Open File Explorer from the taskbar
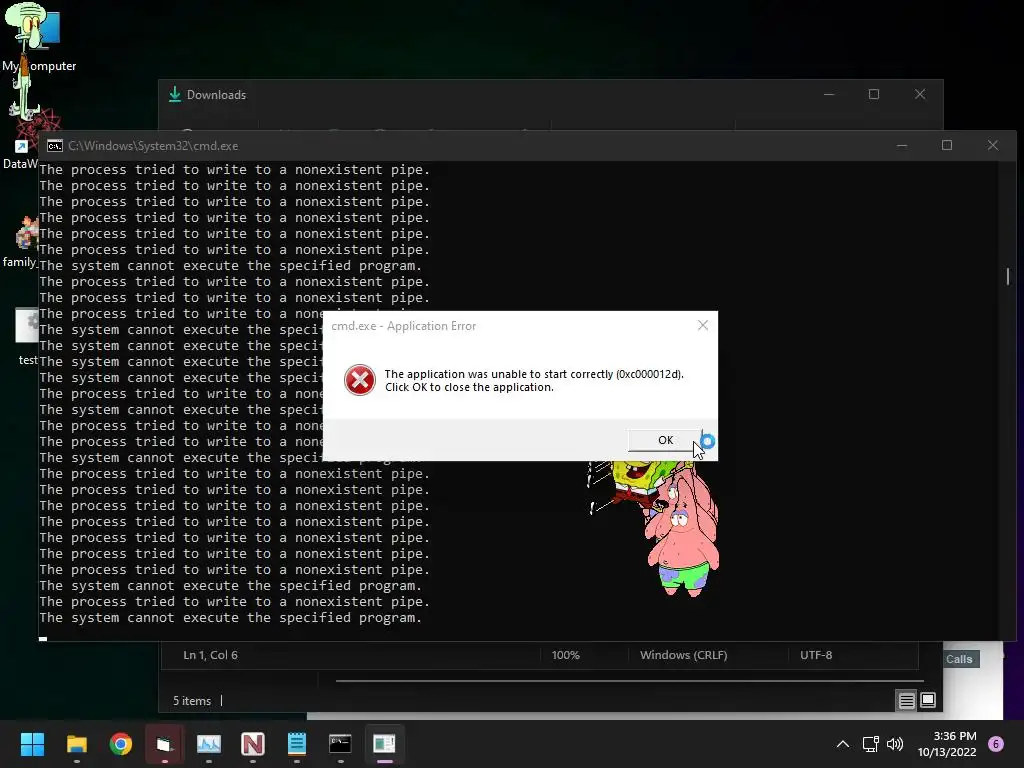Screen dimensions: 1024x768 (76, 744)
